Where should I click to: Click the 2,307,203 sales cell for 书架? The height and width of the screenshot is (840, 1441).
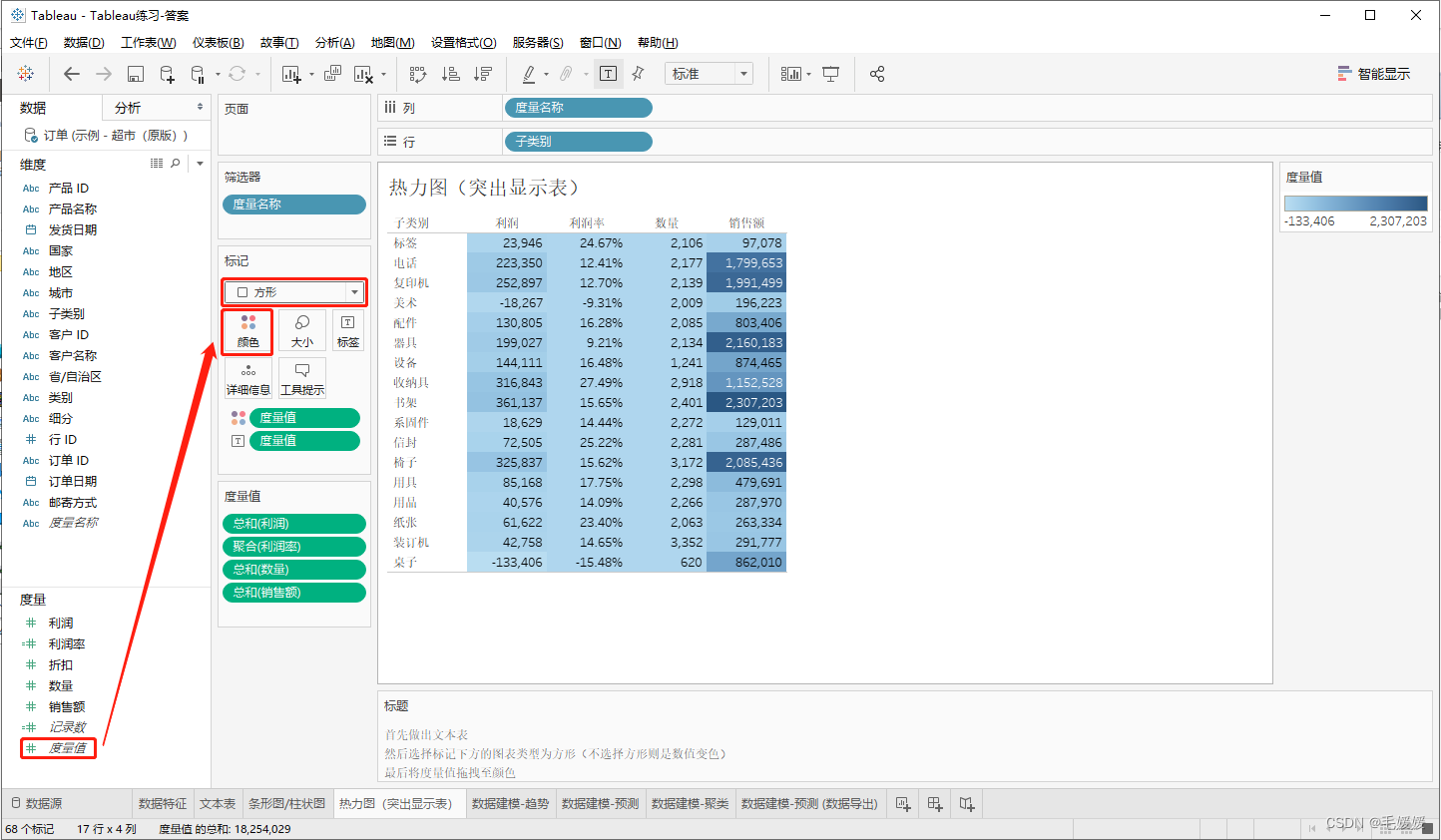746,402
